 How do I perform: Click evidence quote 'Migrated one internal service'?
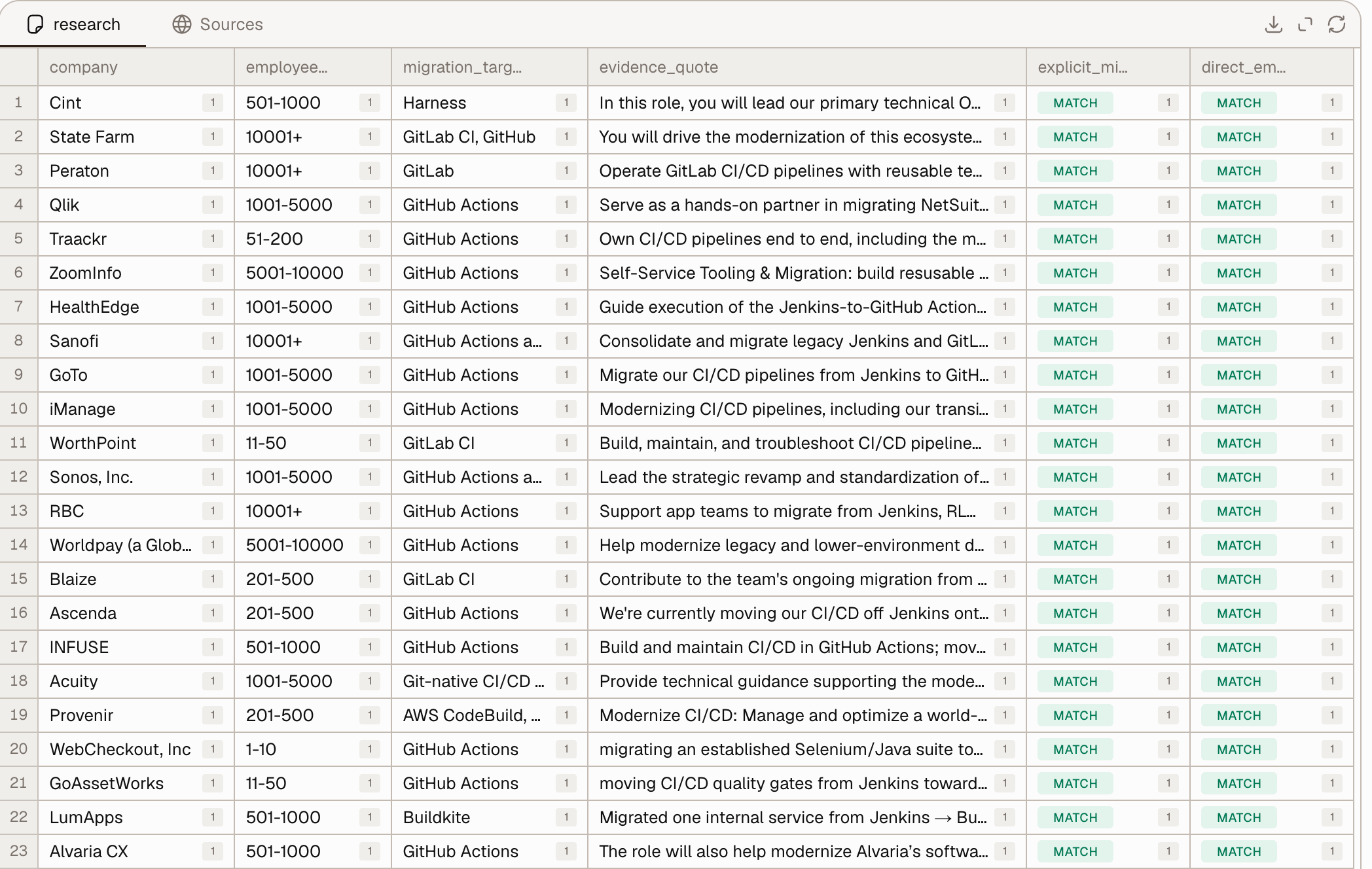(x=807, y=817)
